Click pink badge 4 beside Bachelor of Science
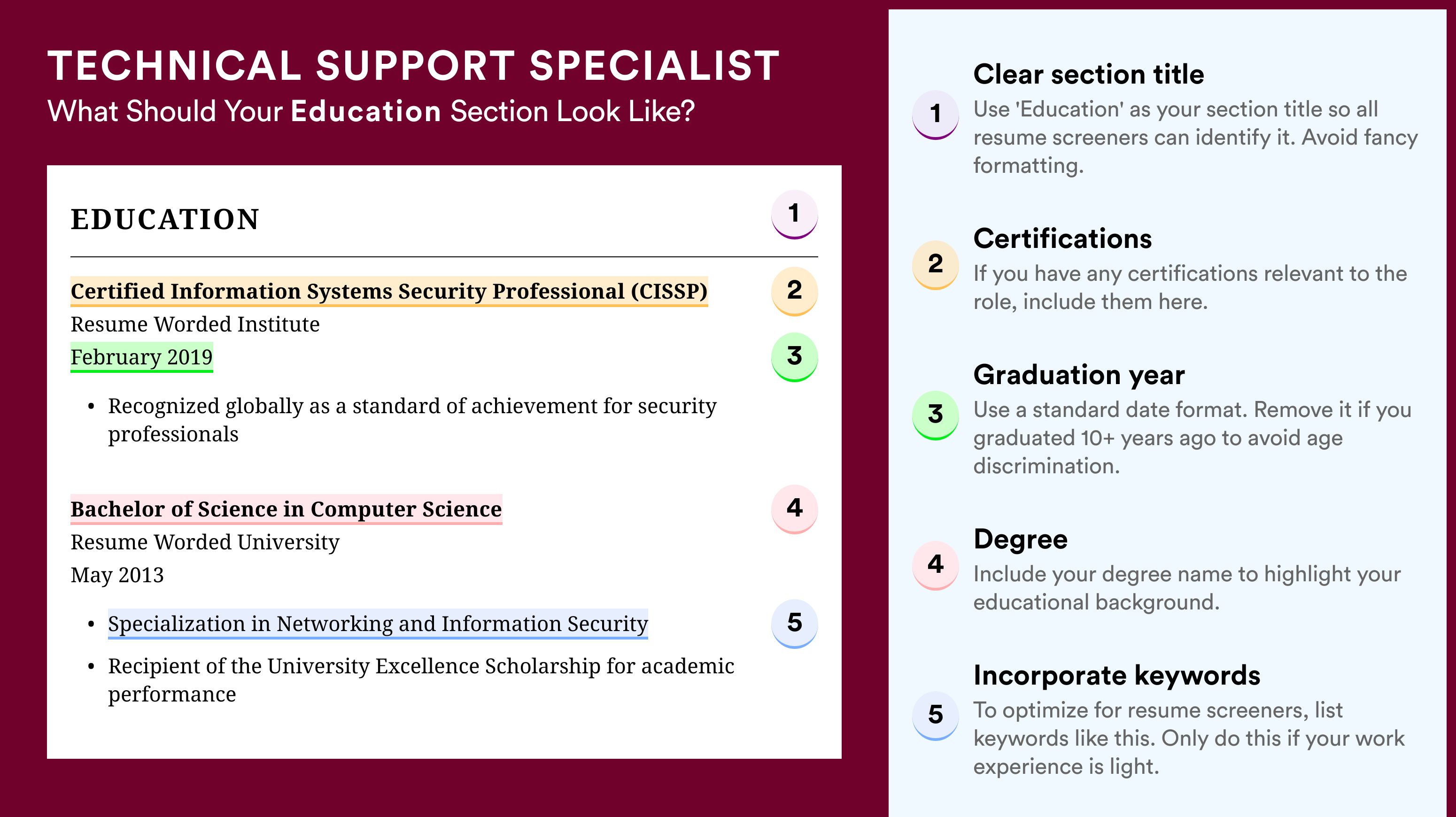This screenshot has width=1456, height=817. coord(794,509)
